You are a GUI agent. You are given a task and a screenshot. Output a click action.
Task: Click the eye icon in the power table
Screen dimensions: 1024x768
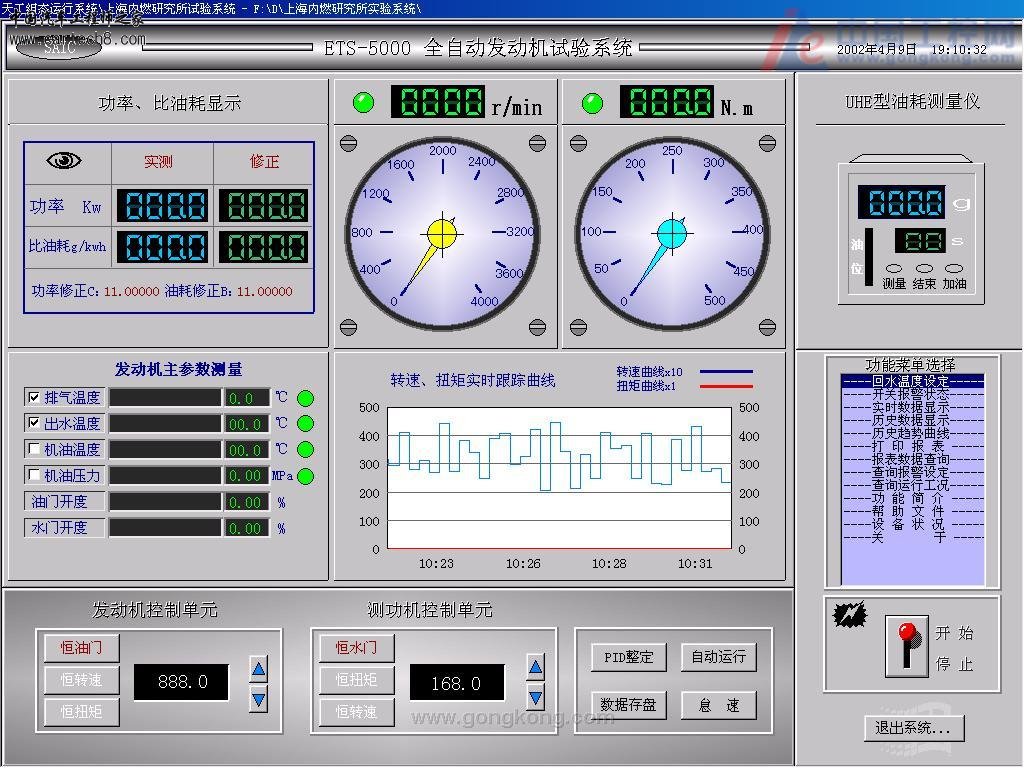coord(64,161)
